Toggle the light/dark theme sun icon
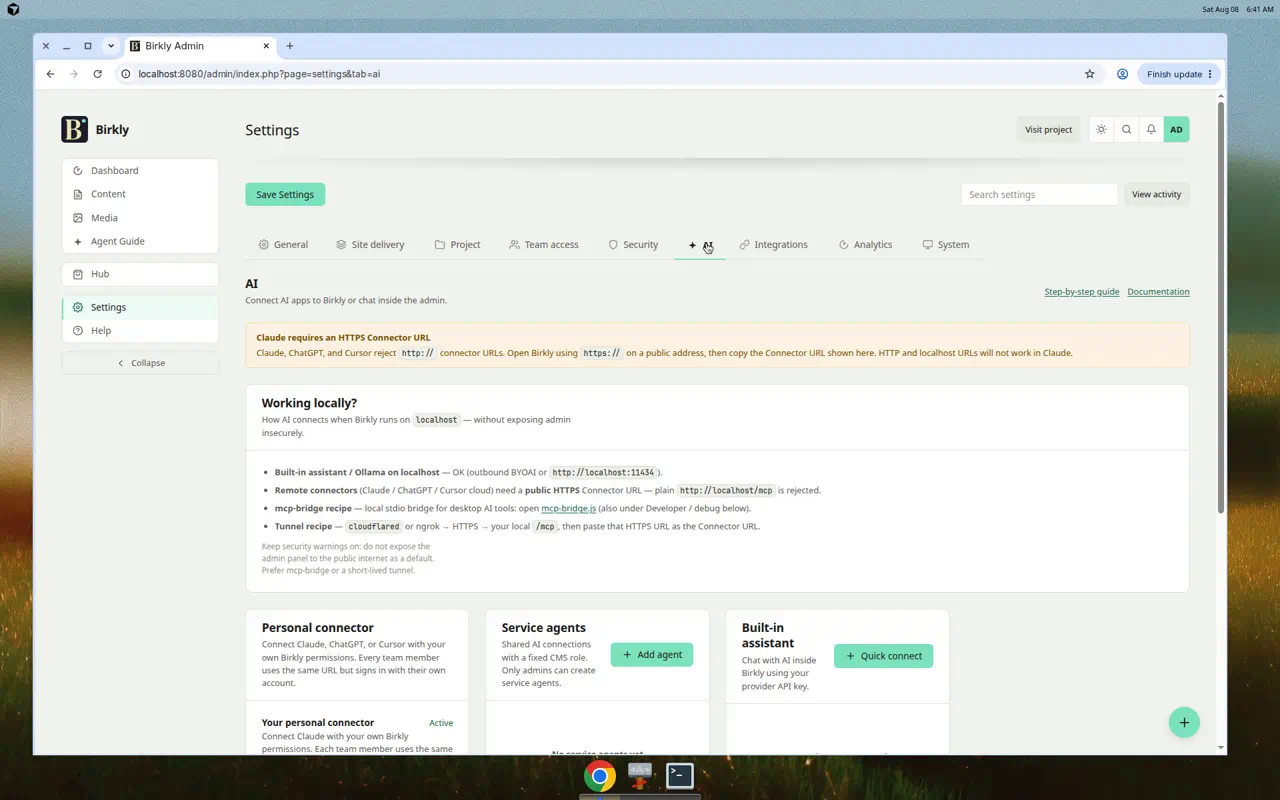Image resolution: width=1280 pixels, height=800 pixels. [1101, 130]
